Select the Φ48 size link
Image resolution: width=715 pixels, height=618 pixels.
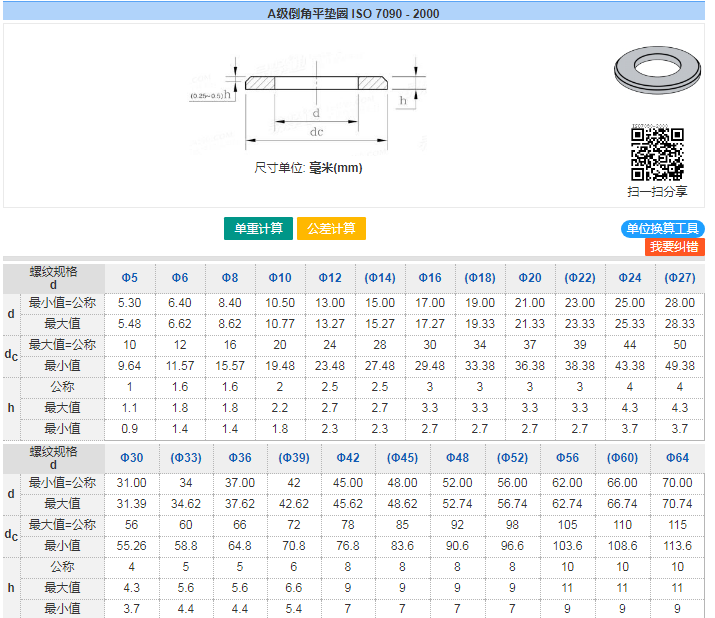pyautogui.click(x=457, y=457)
